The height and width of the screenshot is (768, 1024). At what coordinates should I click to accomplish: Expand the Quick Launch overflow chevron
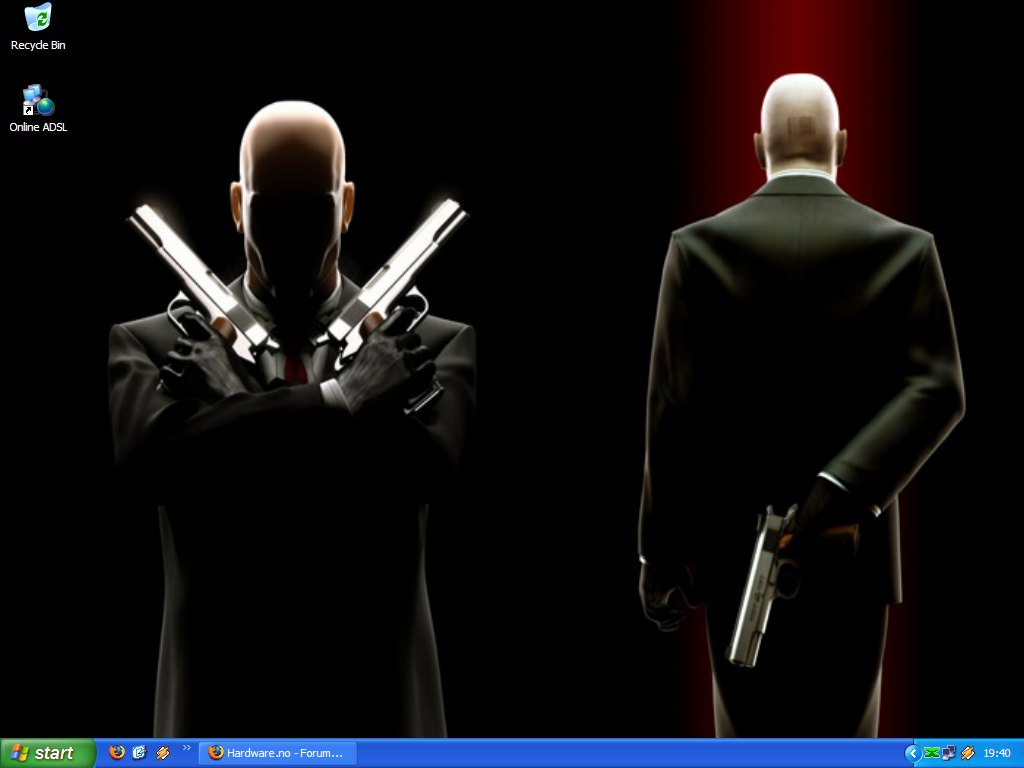pos(187,748)
